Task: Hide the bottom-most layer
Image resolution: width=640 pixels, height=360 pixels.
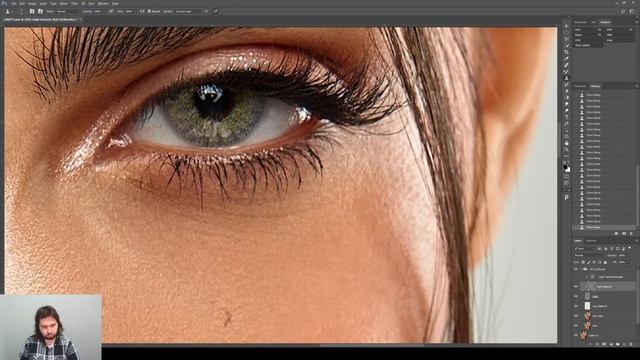Action: tap(576, 335)
